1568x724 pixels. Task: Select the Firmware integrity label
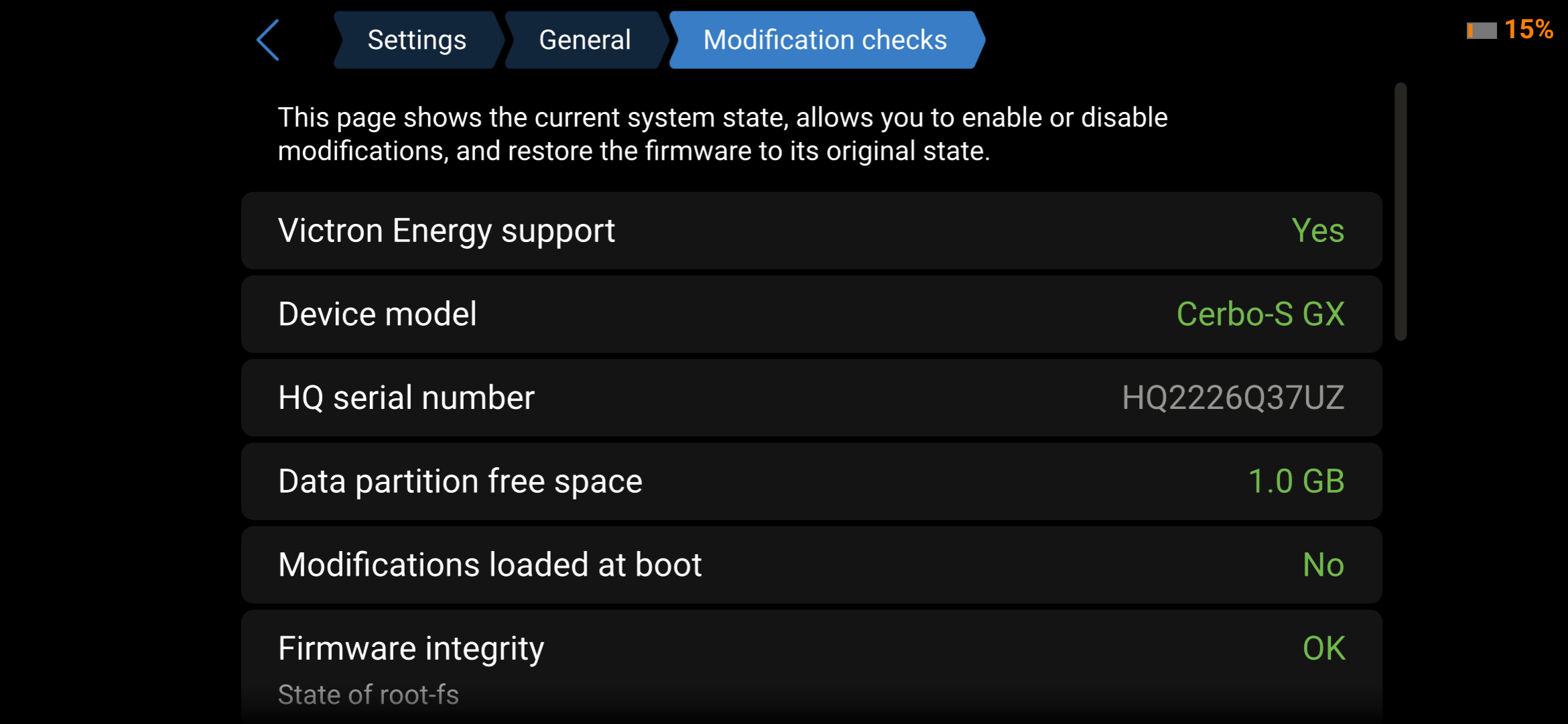coord(411,648)
